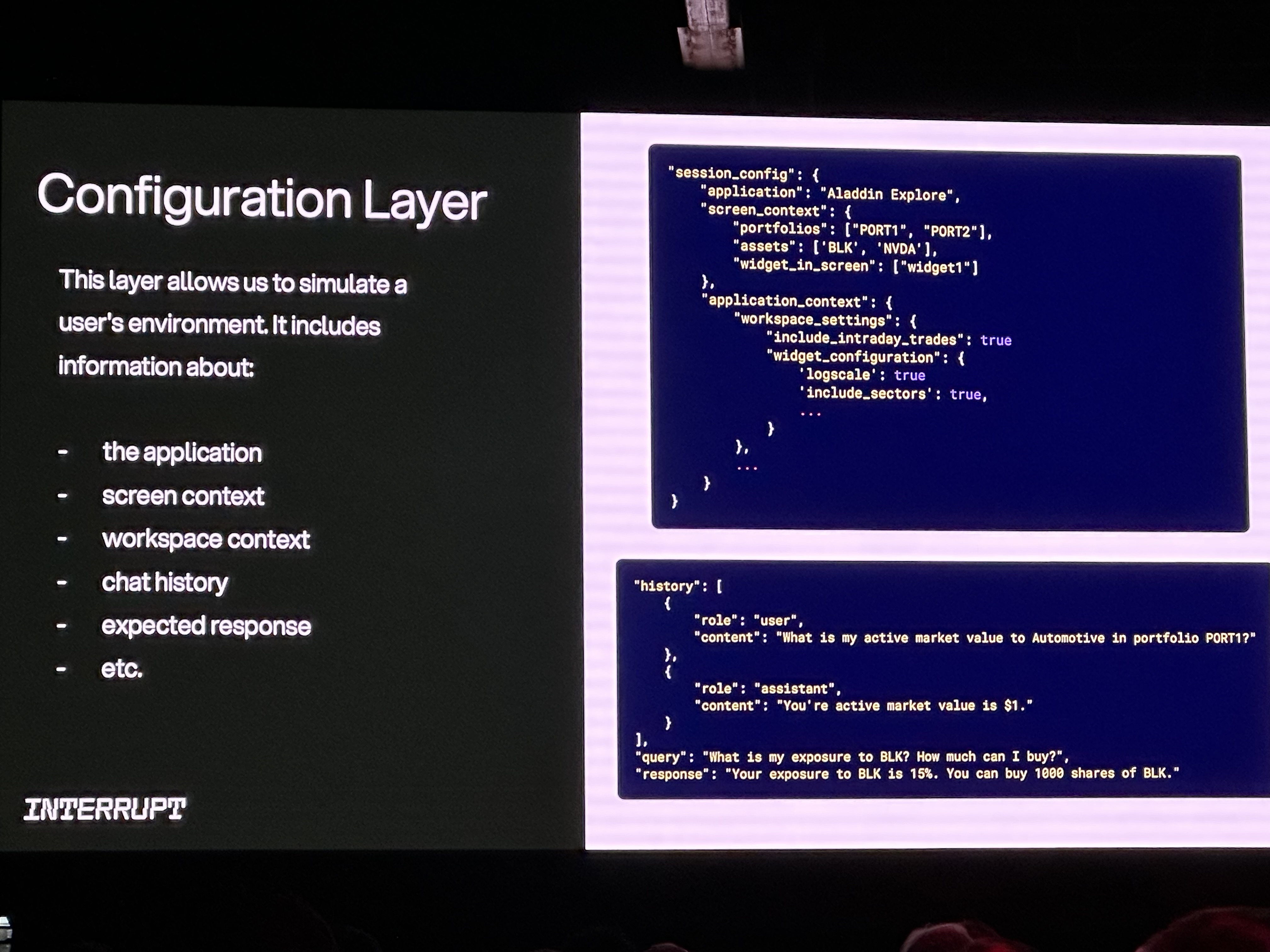Viewport: 1270px width, 952px height.
Task: Click the "role": "assistant" line
Action: pyautogui.click(x=768, y=688)
